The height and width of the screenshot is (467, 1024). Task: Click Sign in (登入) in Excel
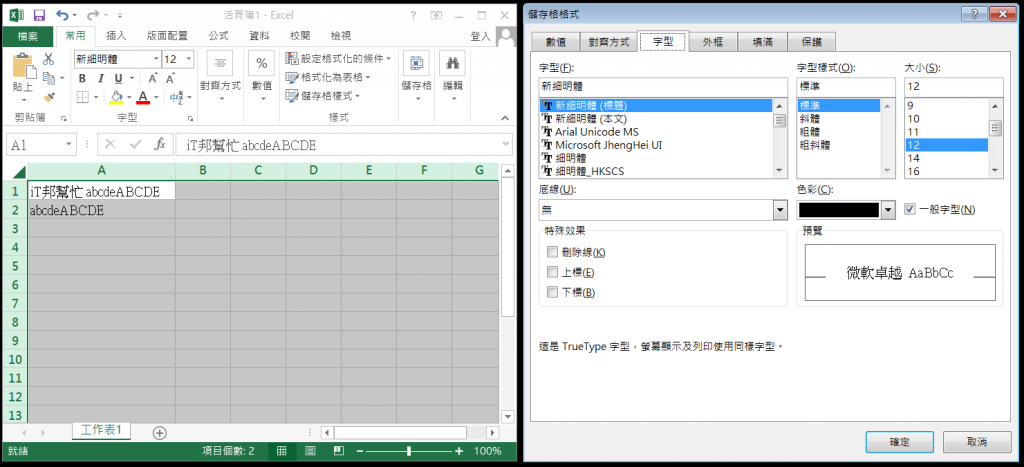point(480,37)
